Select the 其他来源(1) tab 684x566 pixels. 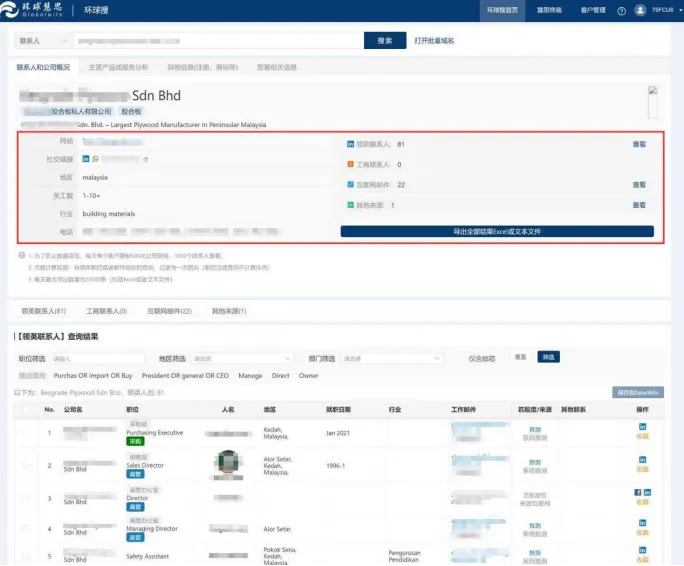tap(229, 311)
